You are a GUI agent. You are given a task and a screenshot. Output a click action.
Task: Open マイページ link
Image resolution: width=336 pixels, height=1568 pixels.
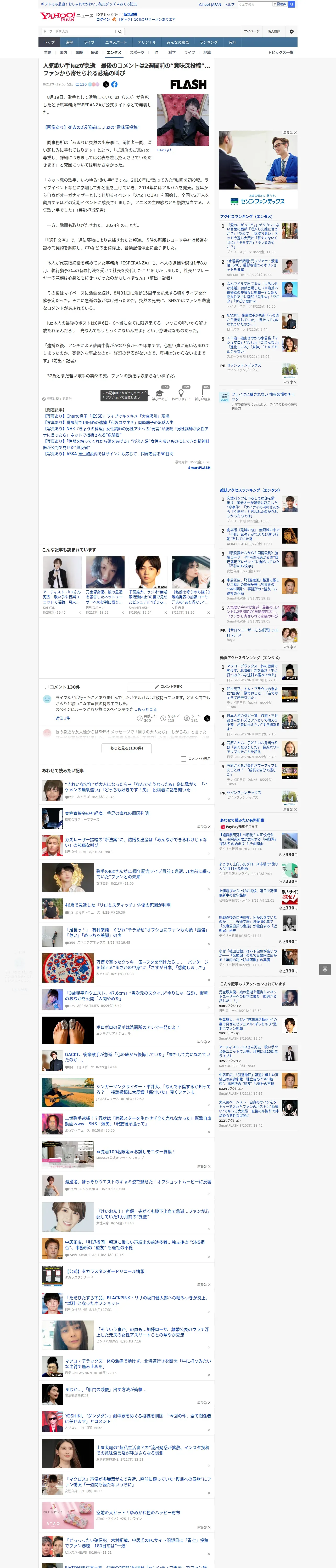click(252, 31)
